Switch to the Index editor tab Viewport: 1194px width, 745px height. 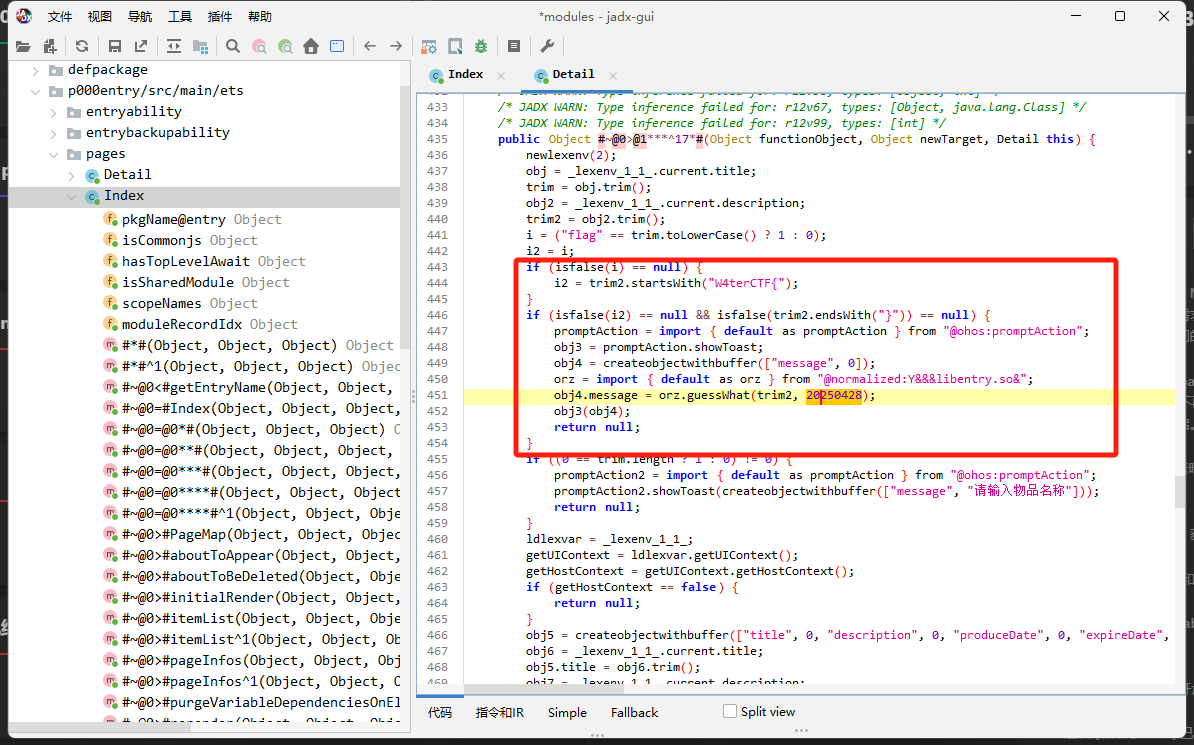click(x=464, y=75)
